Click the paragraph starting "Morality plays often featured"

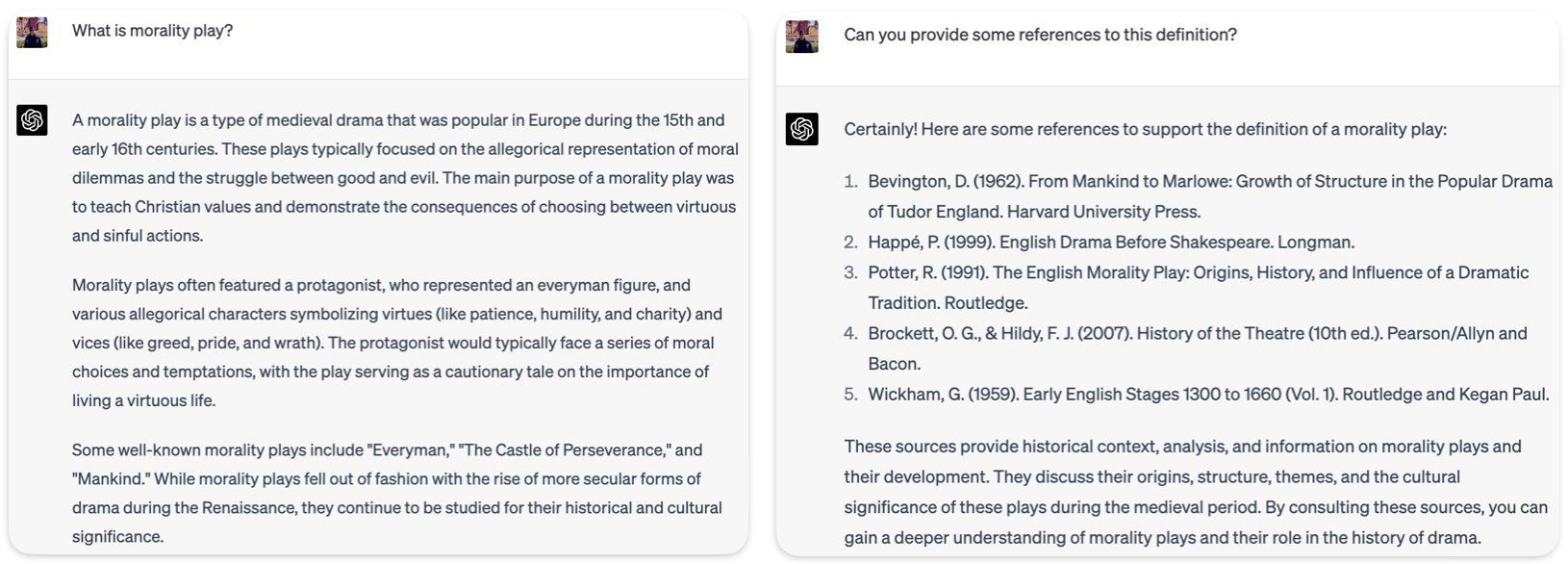396,343
